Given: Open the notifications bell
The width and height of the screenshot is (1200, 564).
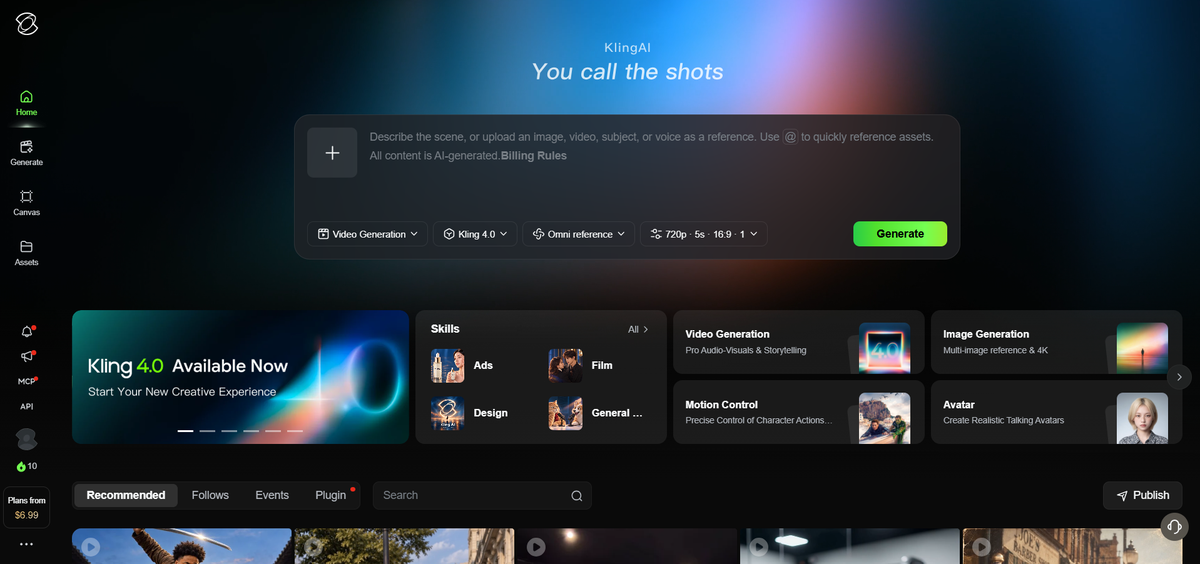Looking at the screenshot, I should (26, 332).
